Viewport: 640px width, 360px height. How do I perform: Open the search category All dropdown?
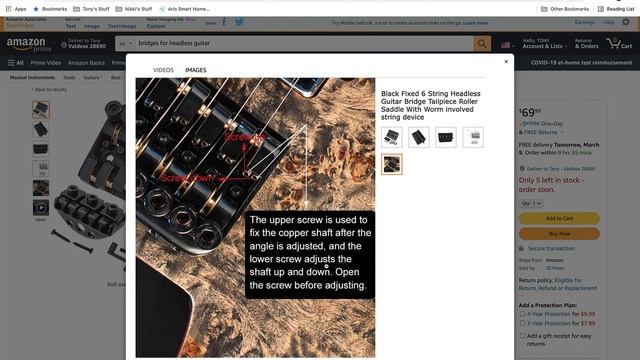tap(125, 43)
